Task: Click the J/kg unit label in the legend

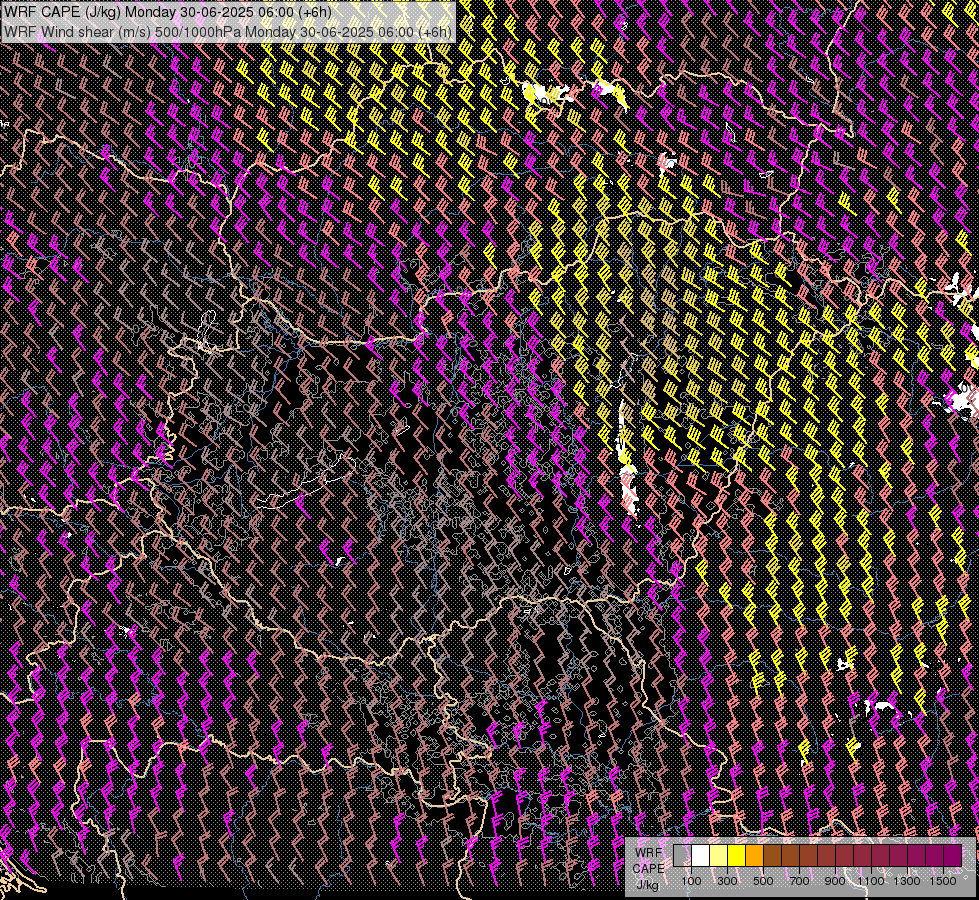Action: pyautogui.click(x=648, y=885)
